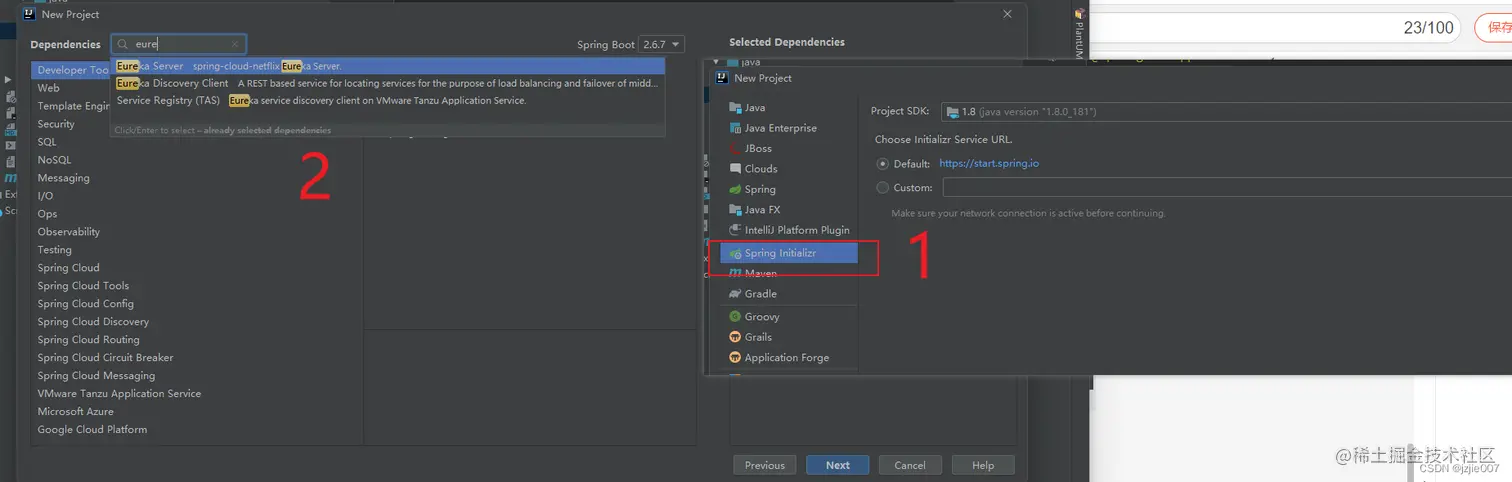Image resolution: width=1512 pixels, height=482 pixels.
Task: Click the 23/100 counter in the browser window
Action: point(1428,27)
